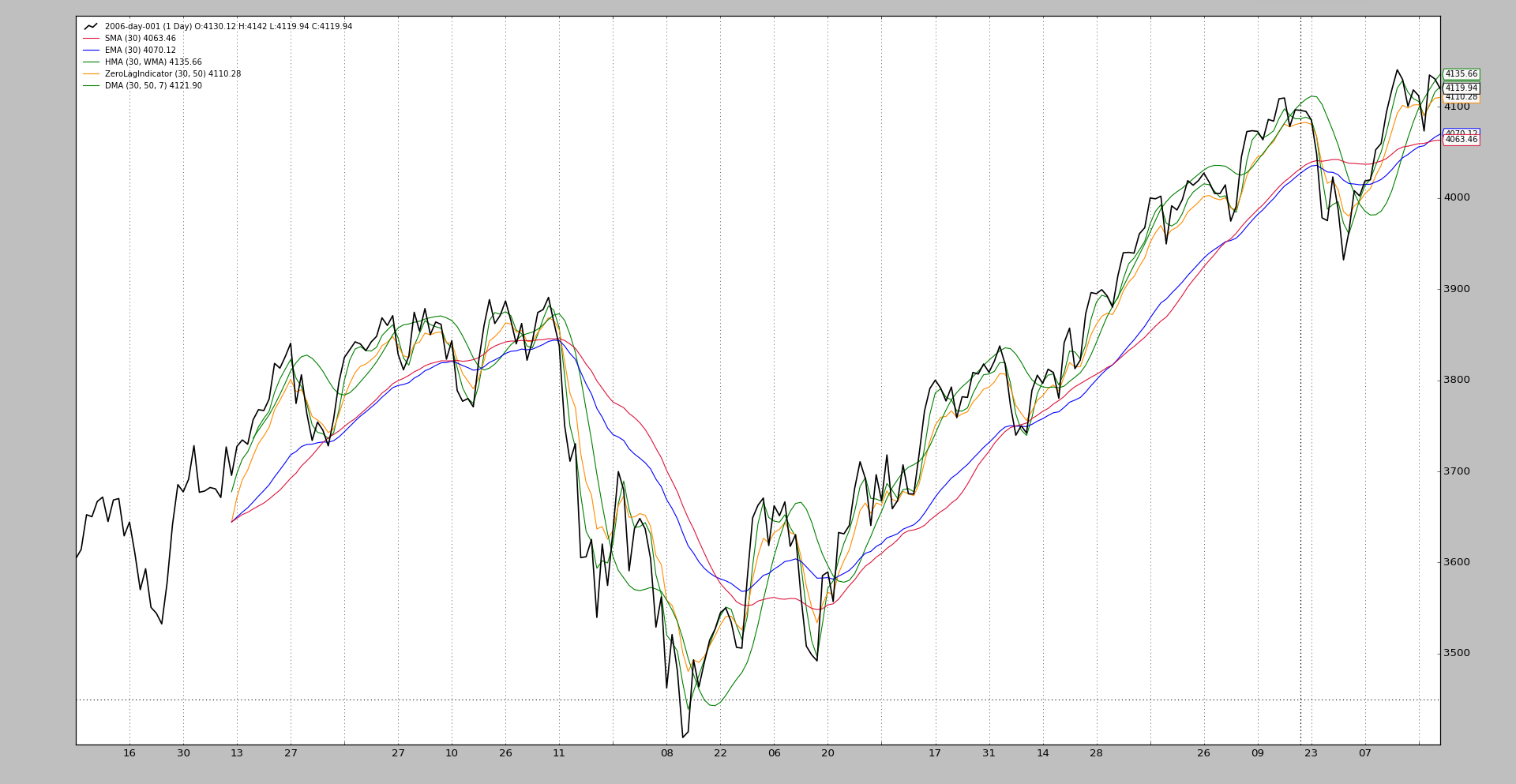Click the red 4063.46 SMA value tag

[x=1461, y=140]
